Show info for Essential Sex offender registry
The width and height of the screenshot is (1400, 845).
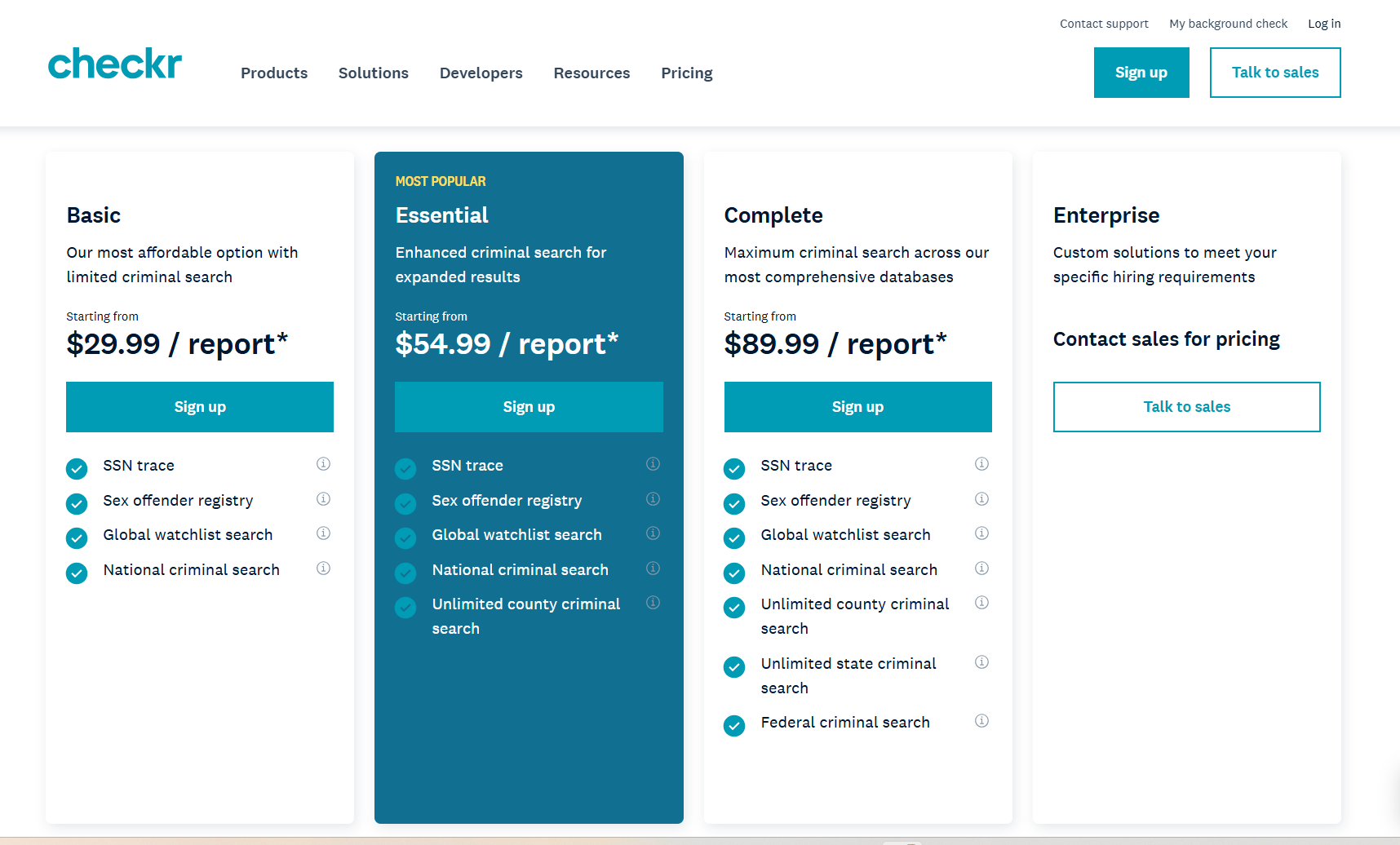click(653, 499)
